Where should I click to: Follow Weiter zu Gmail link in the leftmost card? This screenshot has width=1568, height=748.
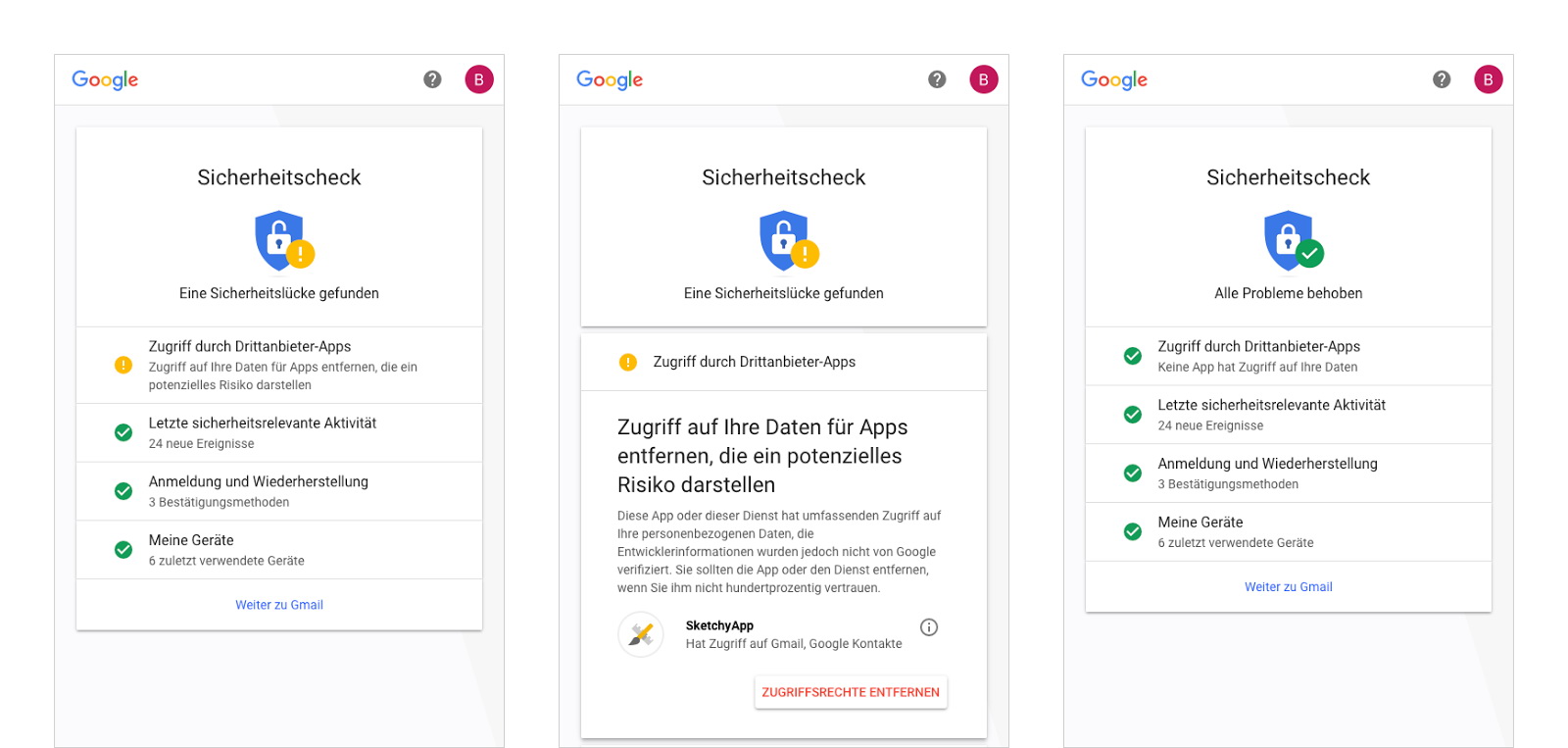(x=279, y=605)
